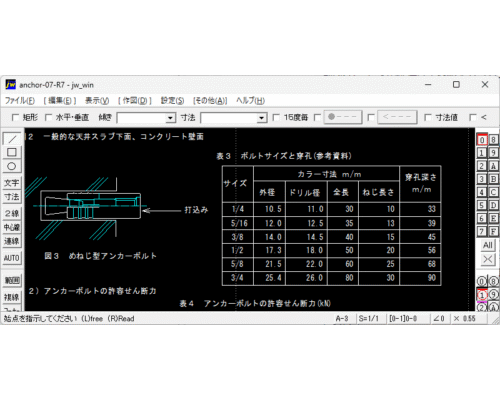
Task: Switch to layer 6
Action: click(482, 218)
